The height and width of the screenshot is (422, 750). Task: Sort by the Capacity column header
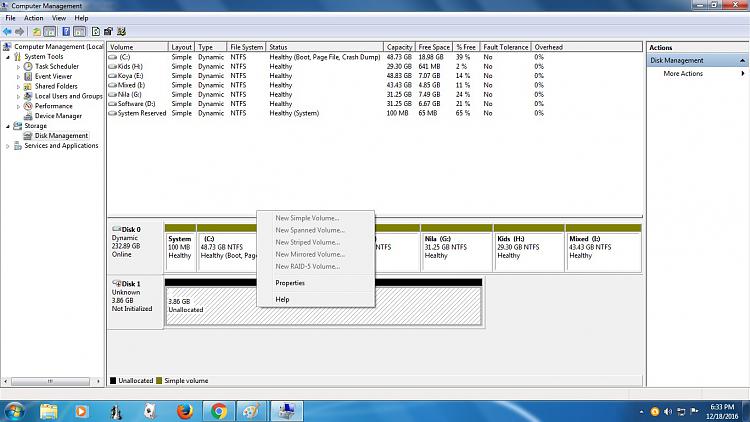tap(399, 47)
